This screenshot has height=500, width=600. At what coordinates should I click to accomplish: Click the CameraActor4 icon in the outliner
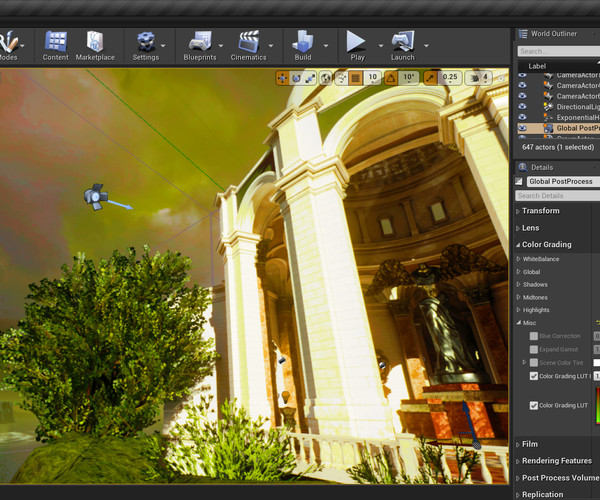click(548, 85)
